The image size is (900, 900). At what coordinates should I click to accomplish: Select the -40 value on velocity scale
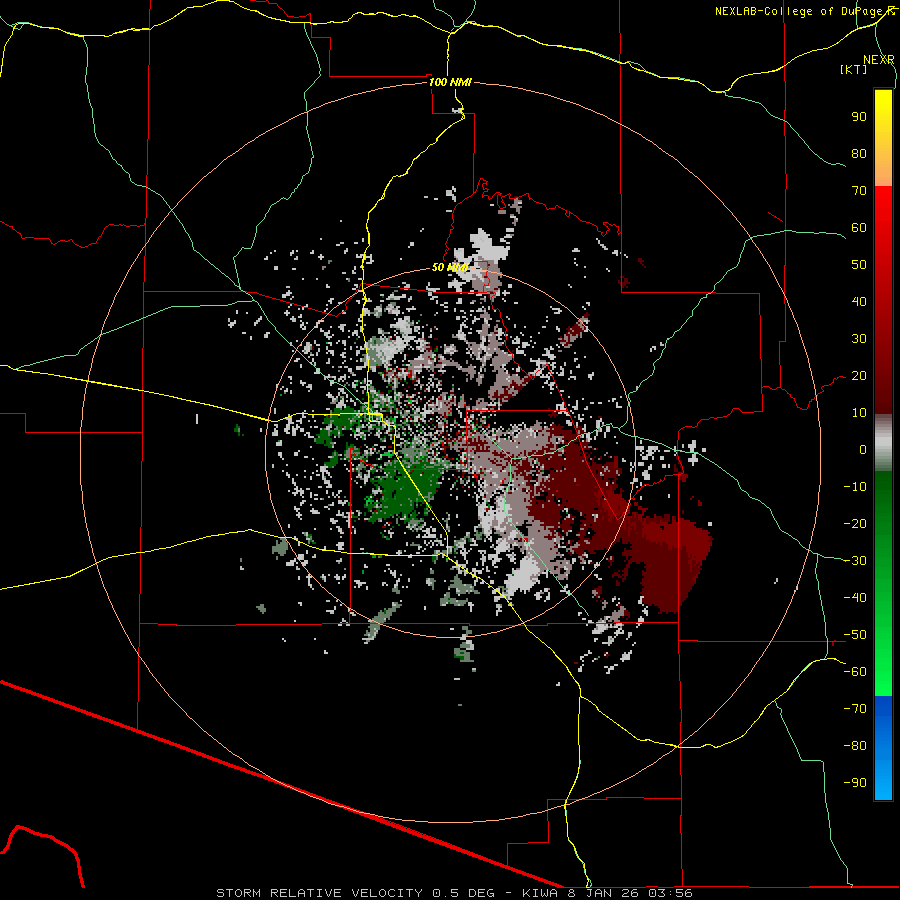click(855, 598)
